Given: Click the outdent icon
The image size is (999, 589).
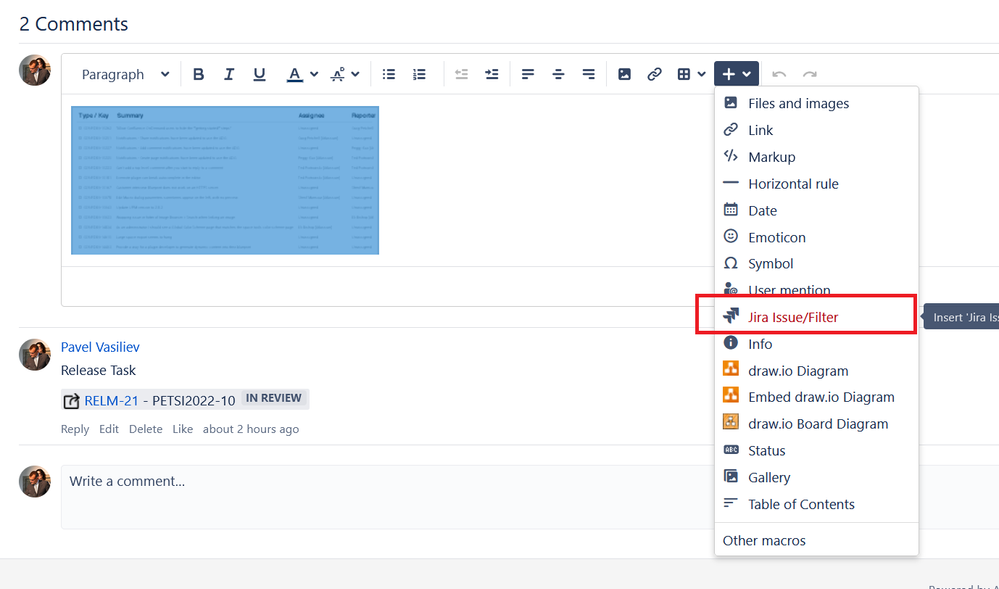Looking at the screenshot, I should click(461, 75).
